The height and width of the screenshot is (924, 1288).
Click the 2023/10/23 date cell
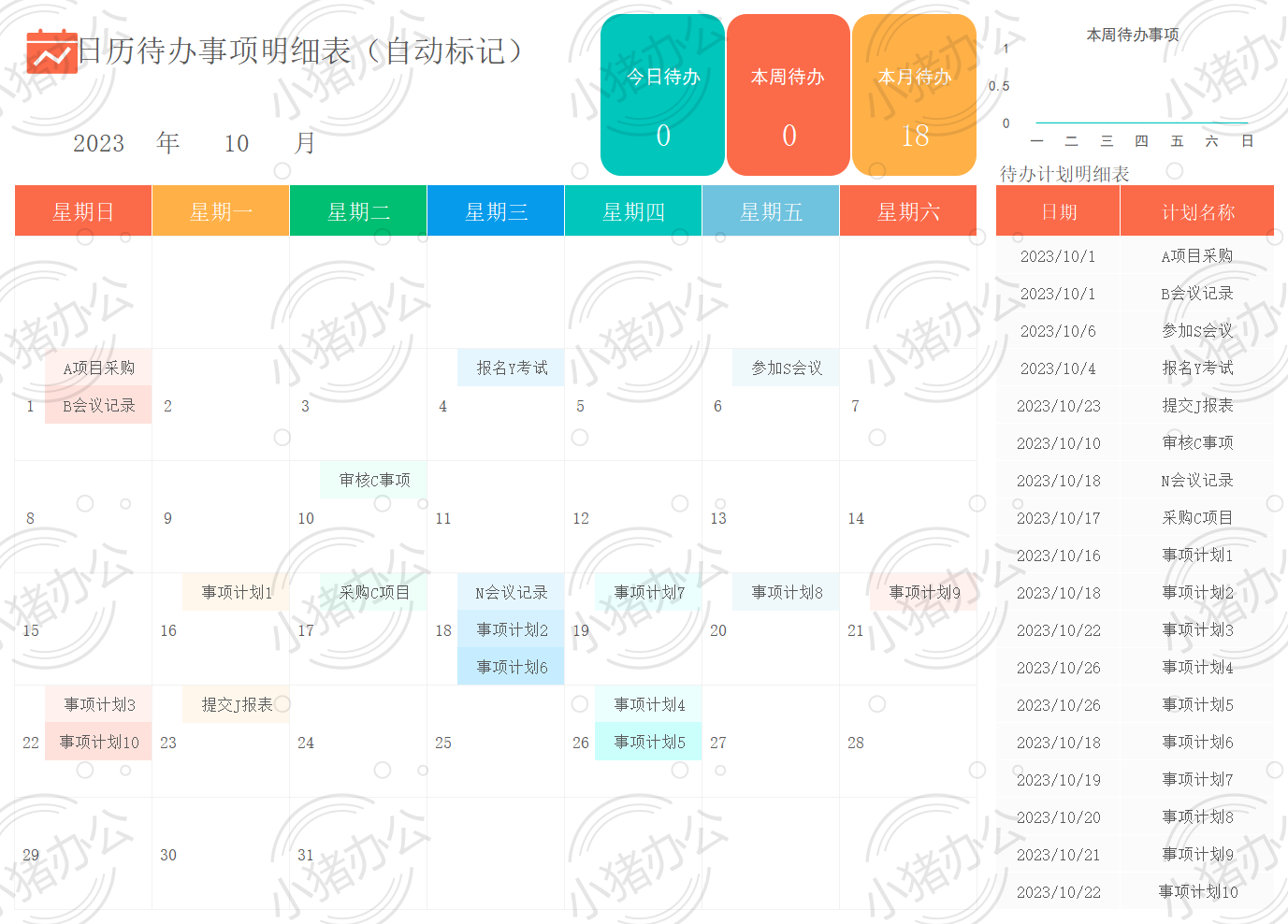pyautogui.click(x=1058, y=406)
